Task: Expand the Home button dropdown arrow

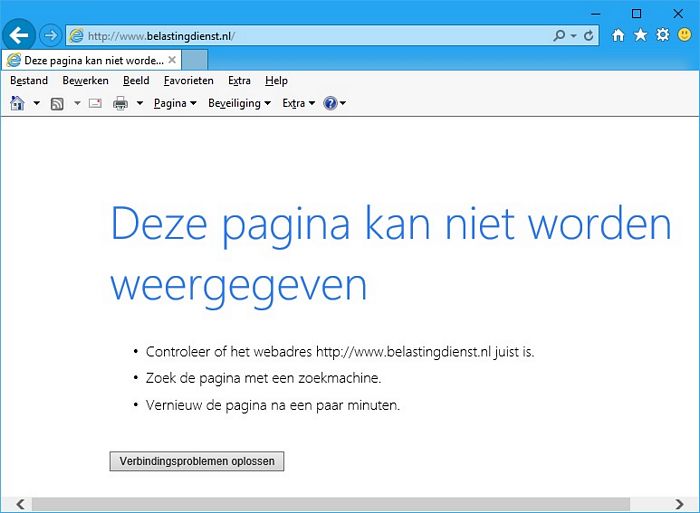Action: pyautogui.click(x=37, y=103)
